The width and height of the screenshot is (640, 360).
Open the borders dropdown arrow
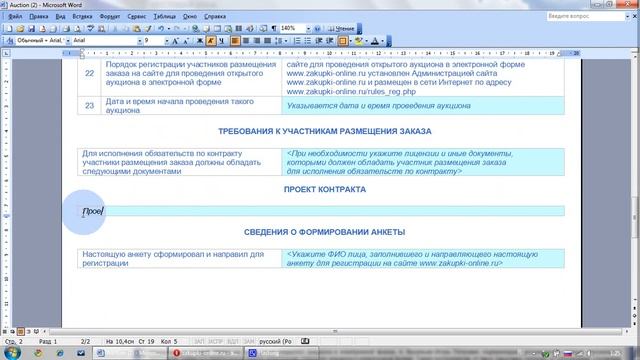(x=351, y=40)
